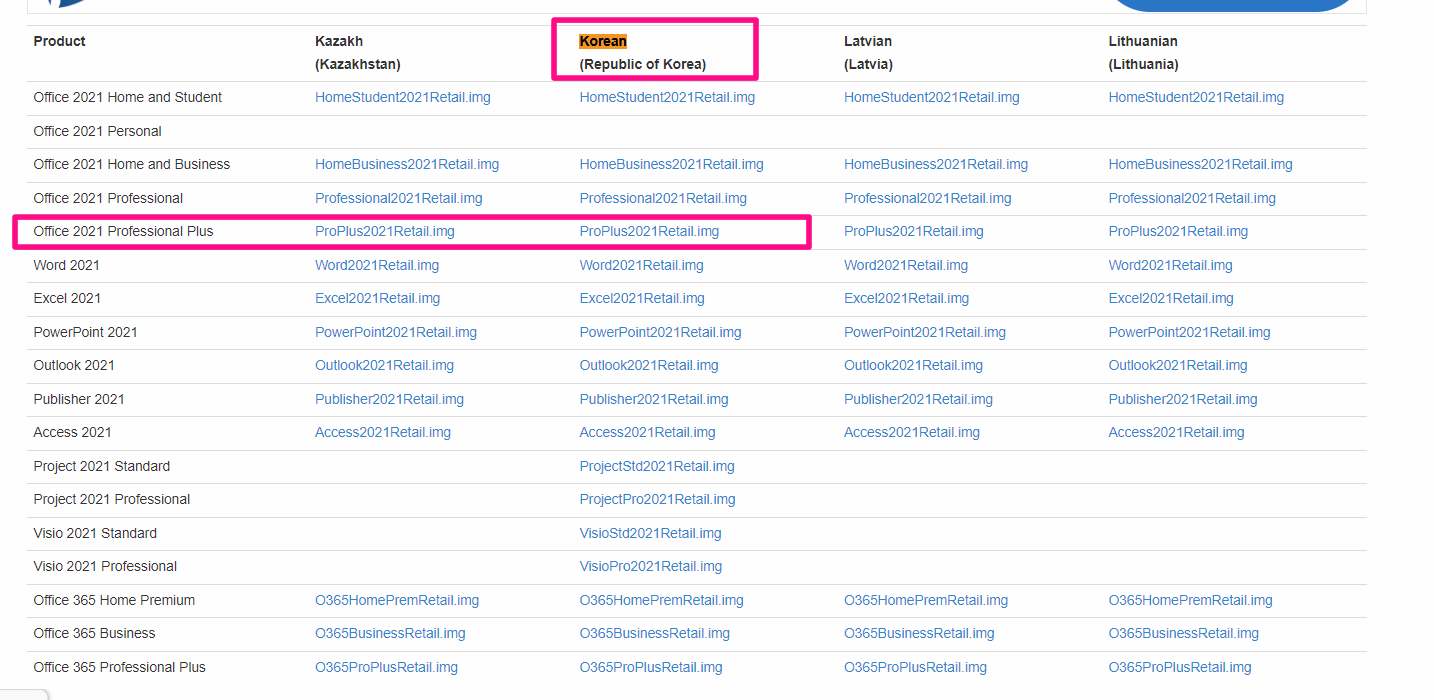The height and width of the screenshot is (700, 1434).
Task: Get Korean Word2021Retail.img
Action: [642, 265]
